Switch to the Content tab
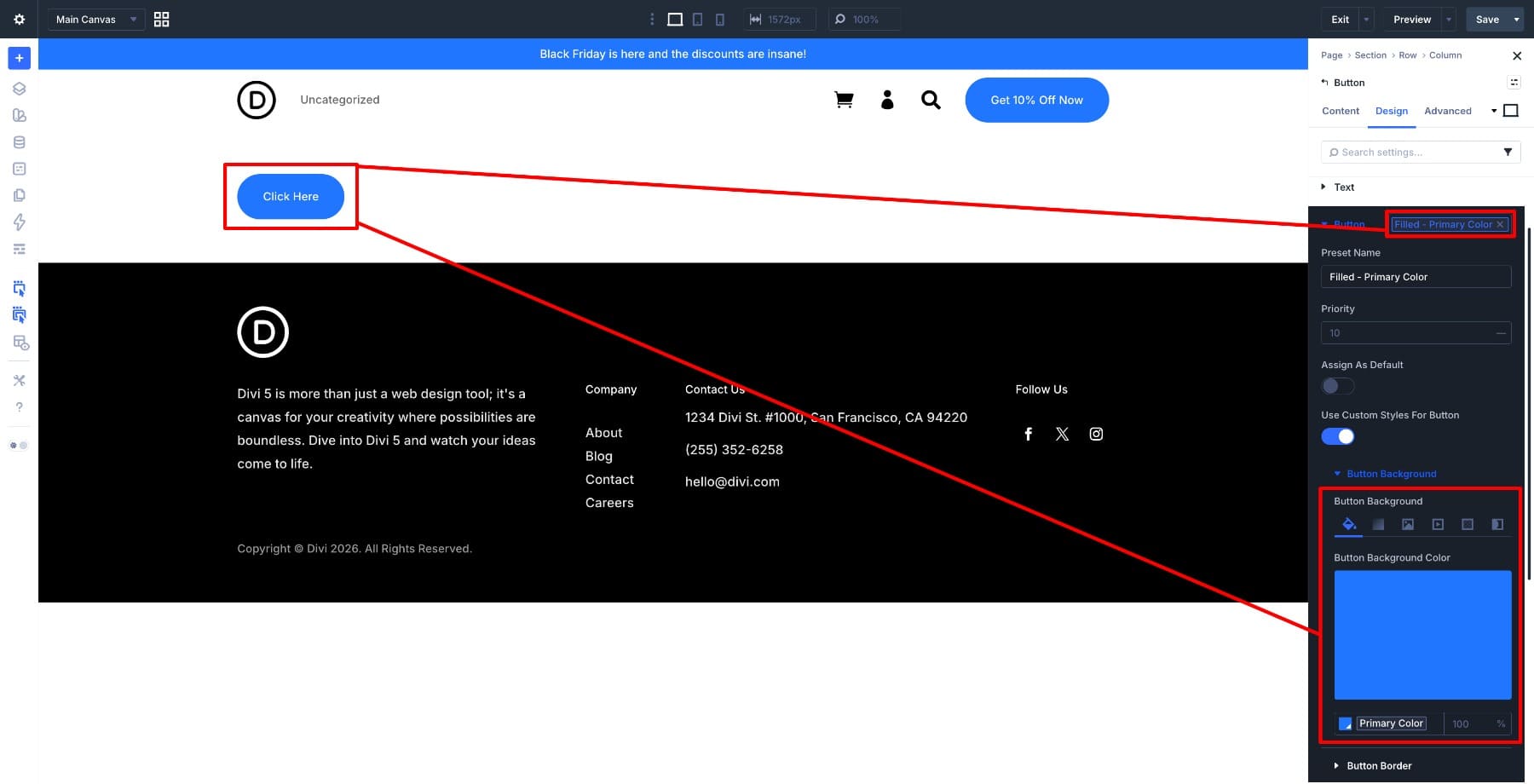This screenshot has width=1534, height=784. [1341, 111]
